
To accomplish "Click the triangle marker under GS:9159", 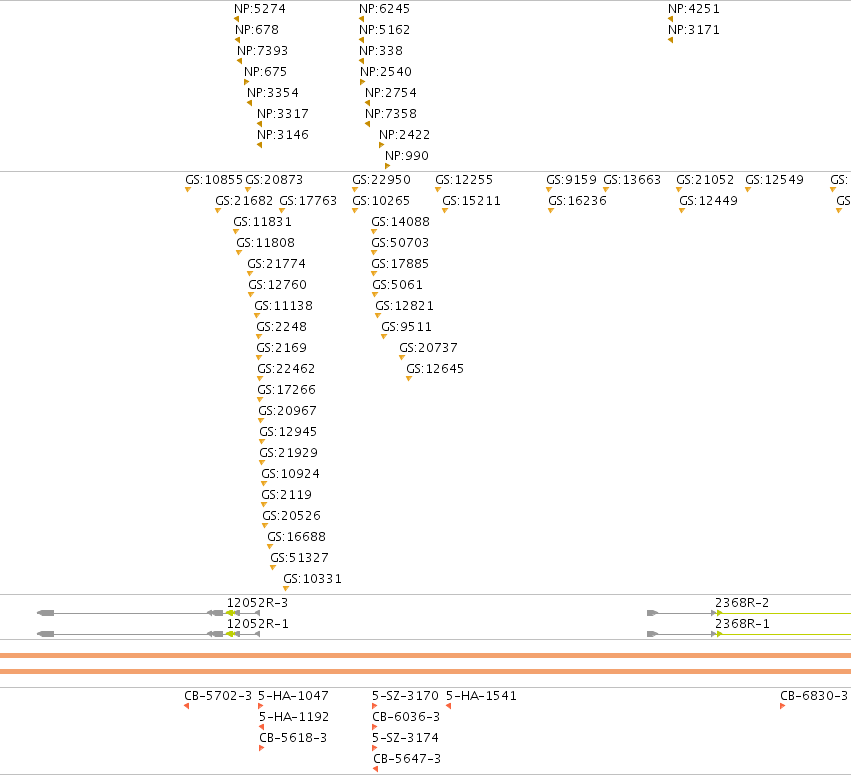I will [549, 190].
